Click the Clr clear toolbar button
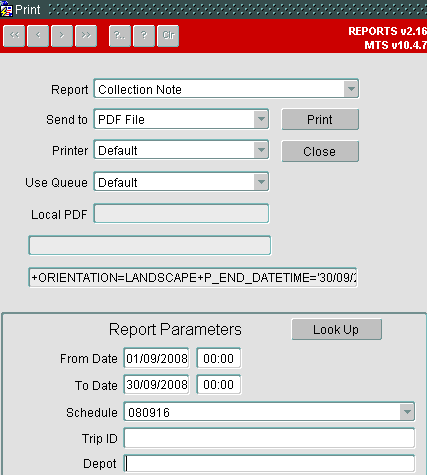 168,36
